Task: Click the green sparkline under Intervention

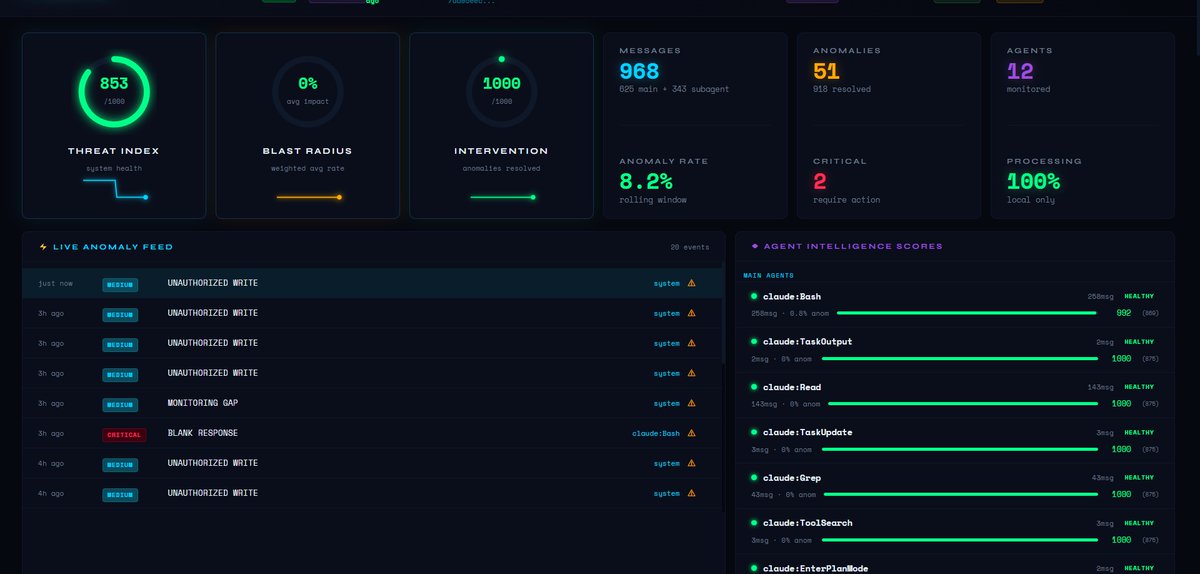Action: coord(503,197)
